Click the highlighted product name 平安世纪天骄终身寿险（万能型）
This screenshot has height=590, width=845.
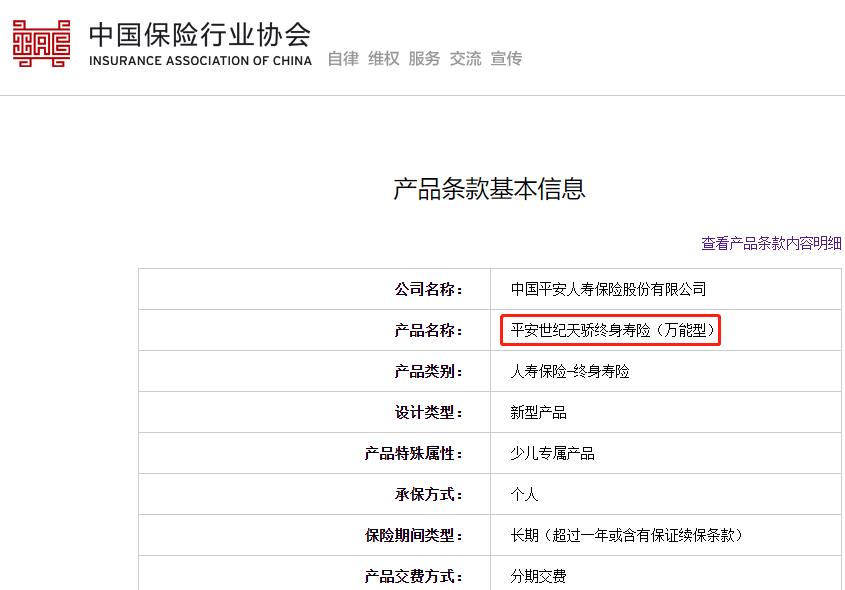point(610,330)
